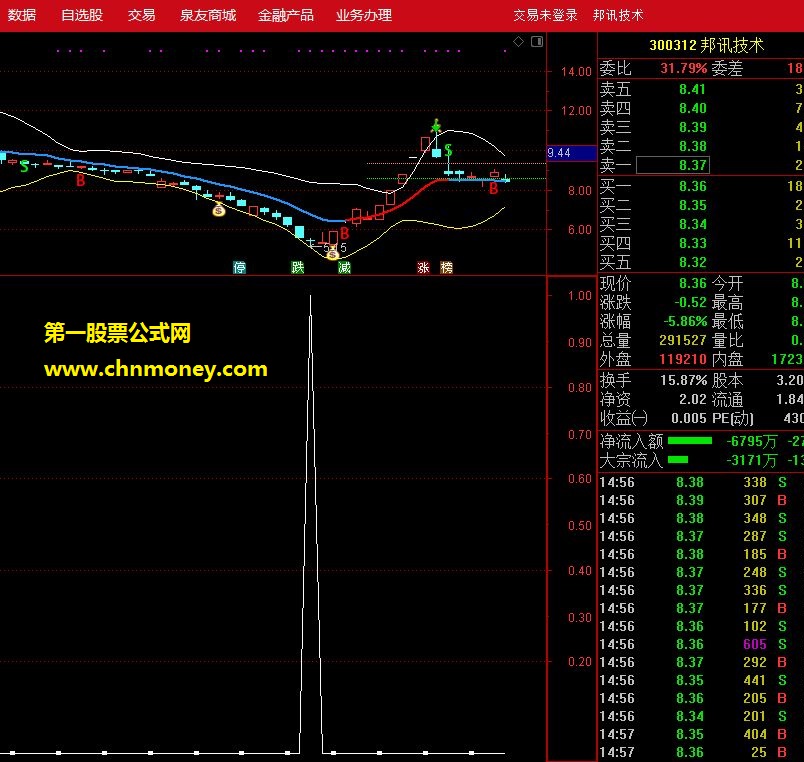Click the 卖五 price 8.41

tap(692, 89)
